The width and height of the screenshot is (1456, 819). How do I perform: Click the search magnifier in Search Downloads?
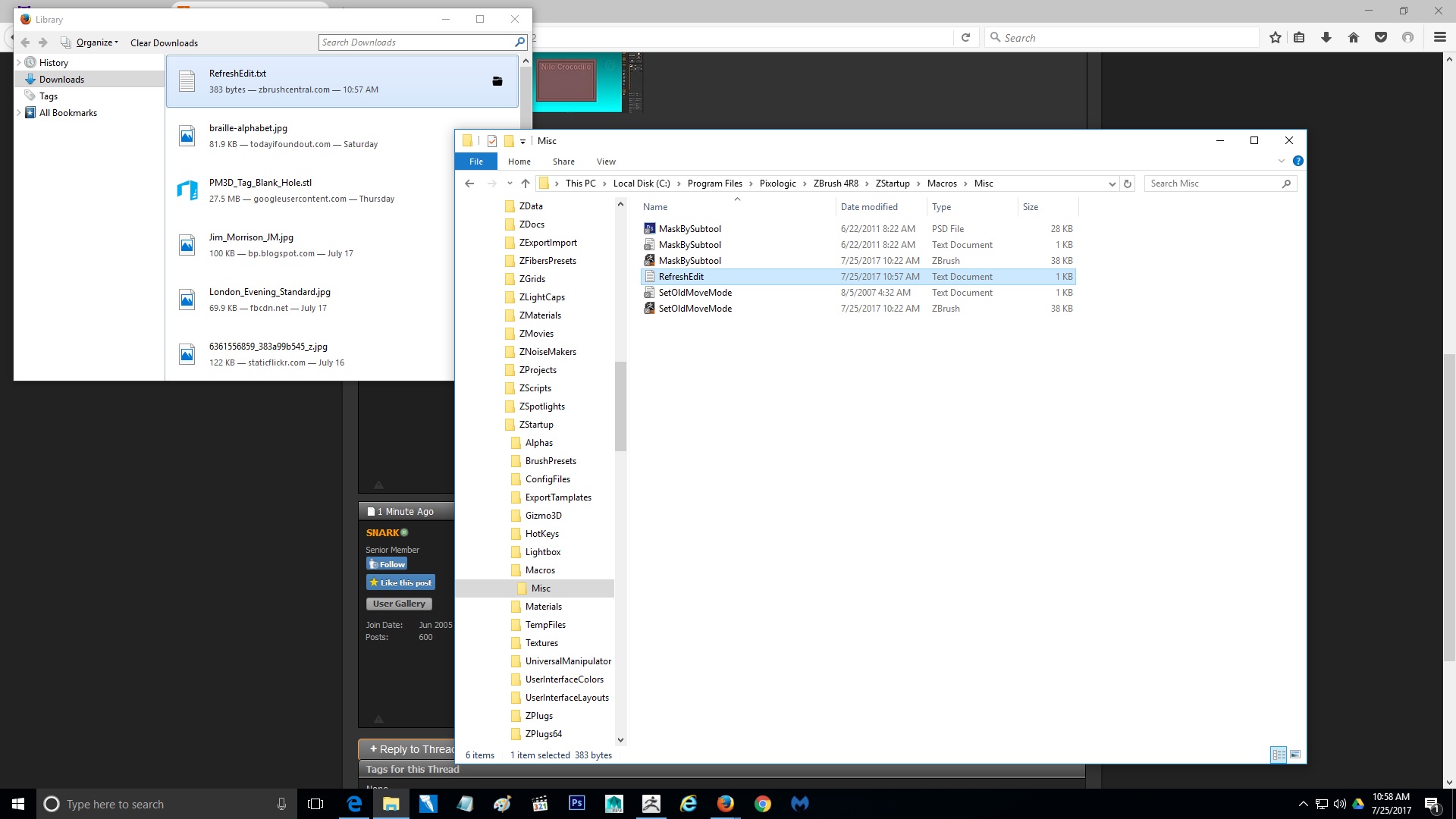tap(519, 42)
